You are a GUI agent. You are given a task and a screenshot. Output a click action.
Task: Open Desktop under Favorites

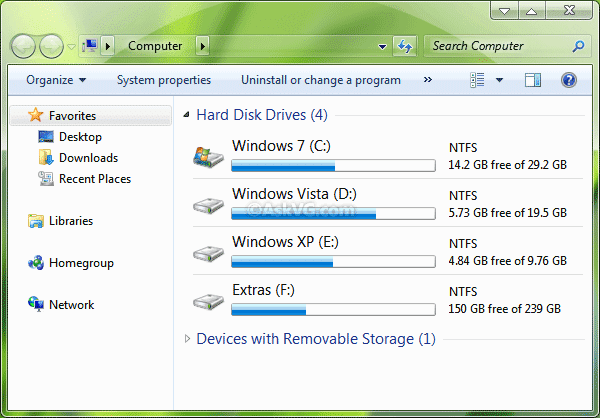tap(80, 137)
